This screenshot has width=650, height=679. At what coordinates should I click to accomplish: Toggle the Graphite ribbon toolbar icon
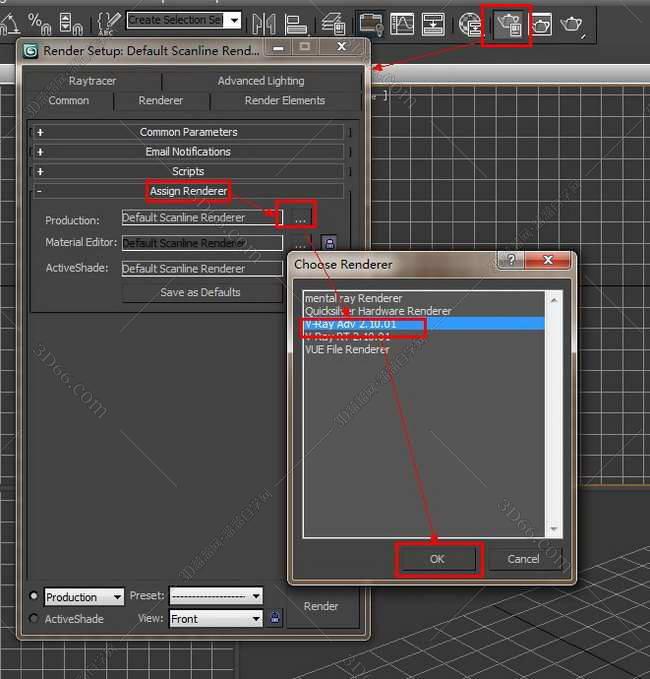(371, 24)
